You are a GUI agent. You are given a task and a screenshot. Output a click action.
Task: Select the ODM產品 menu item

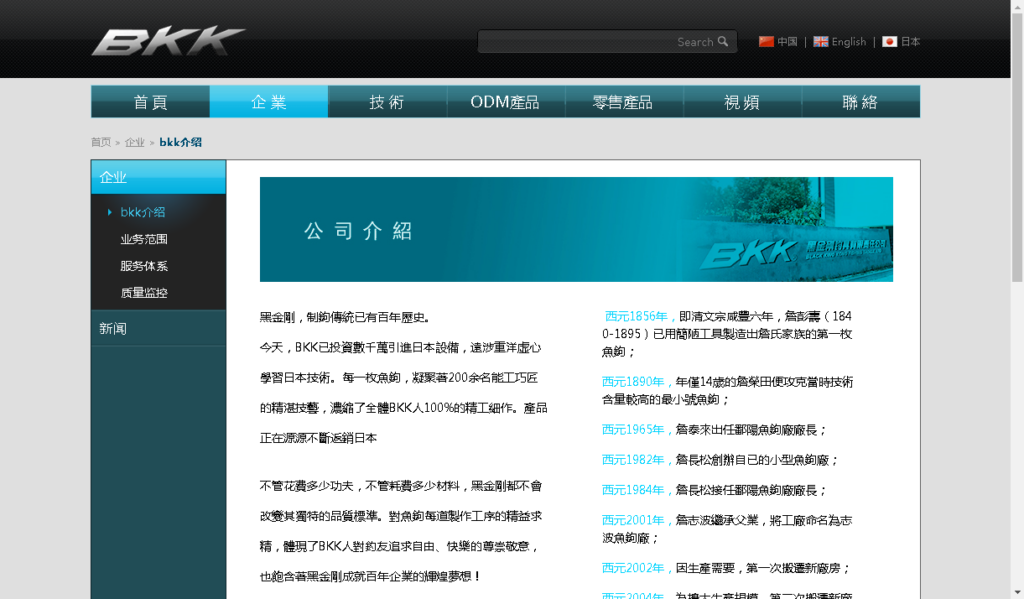[505, 102]
